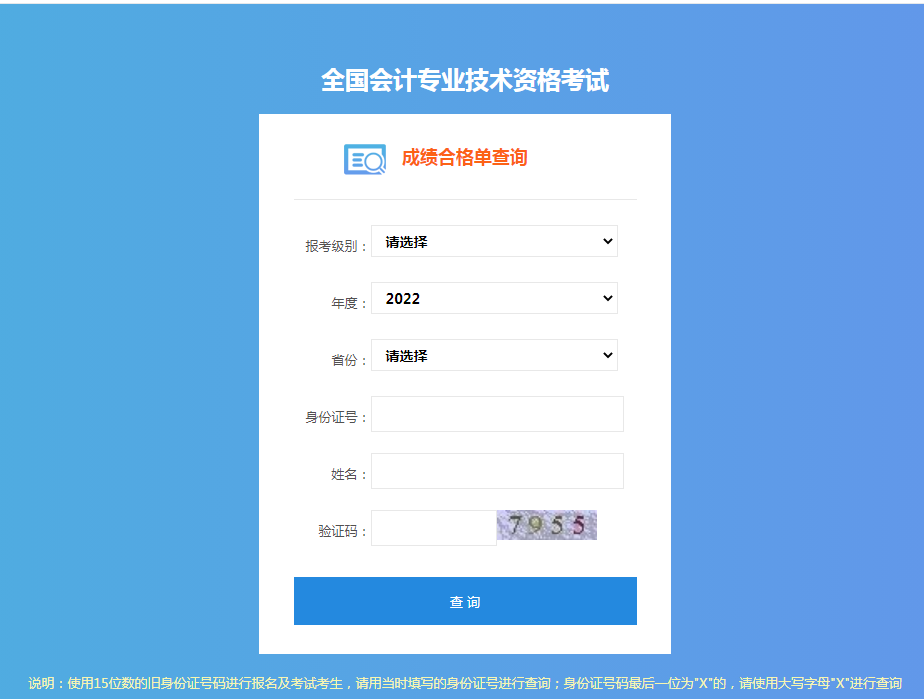Click the chevron arrow on the 省份 selector

tap(605, 355)
